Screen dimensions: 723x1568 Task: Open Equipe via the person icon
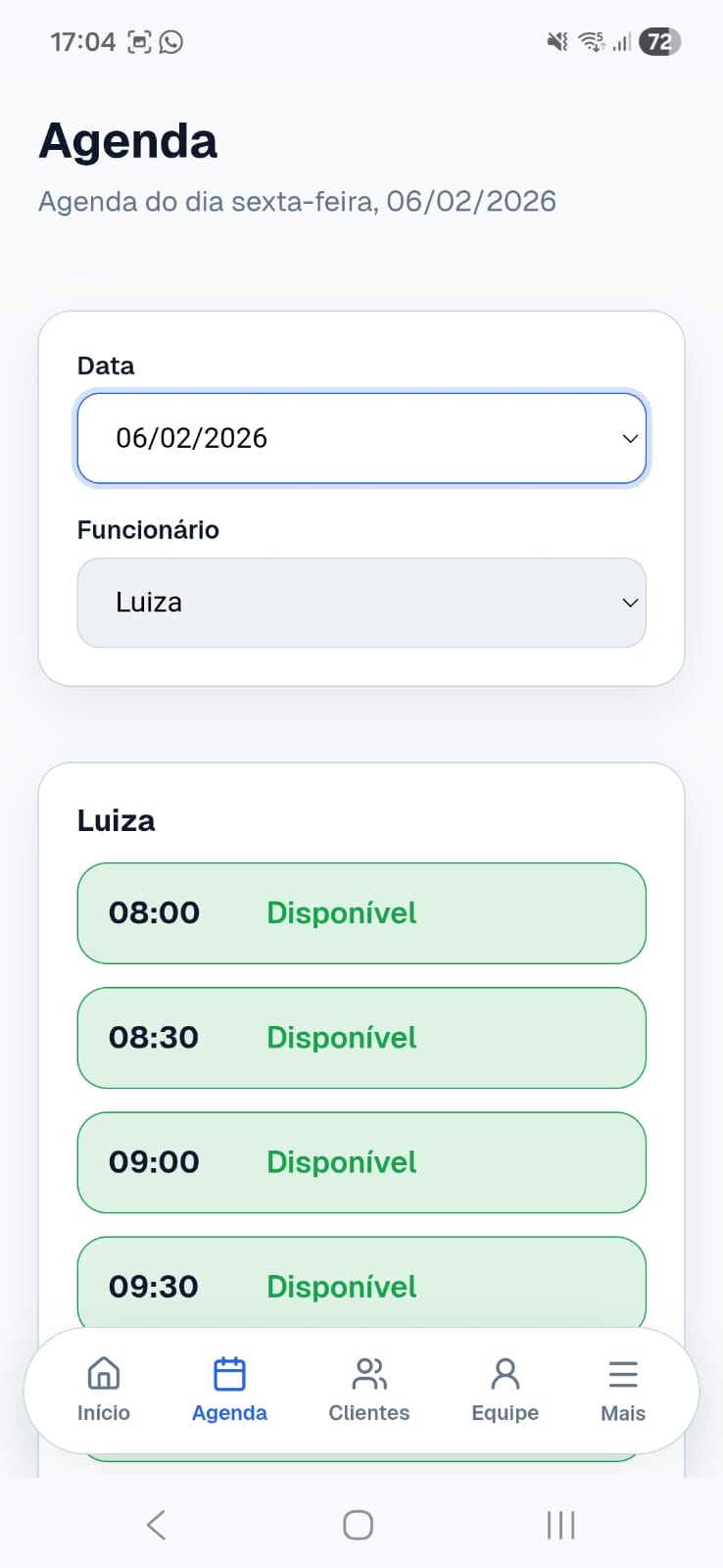(505, 1374)
